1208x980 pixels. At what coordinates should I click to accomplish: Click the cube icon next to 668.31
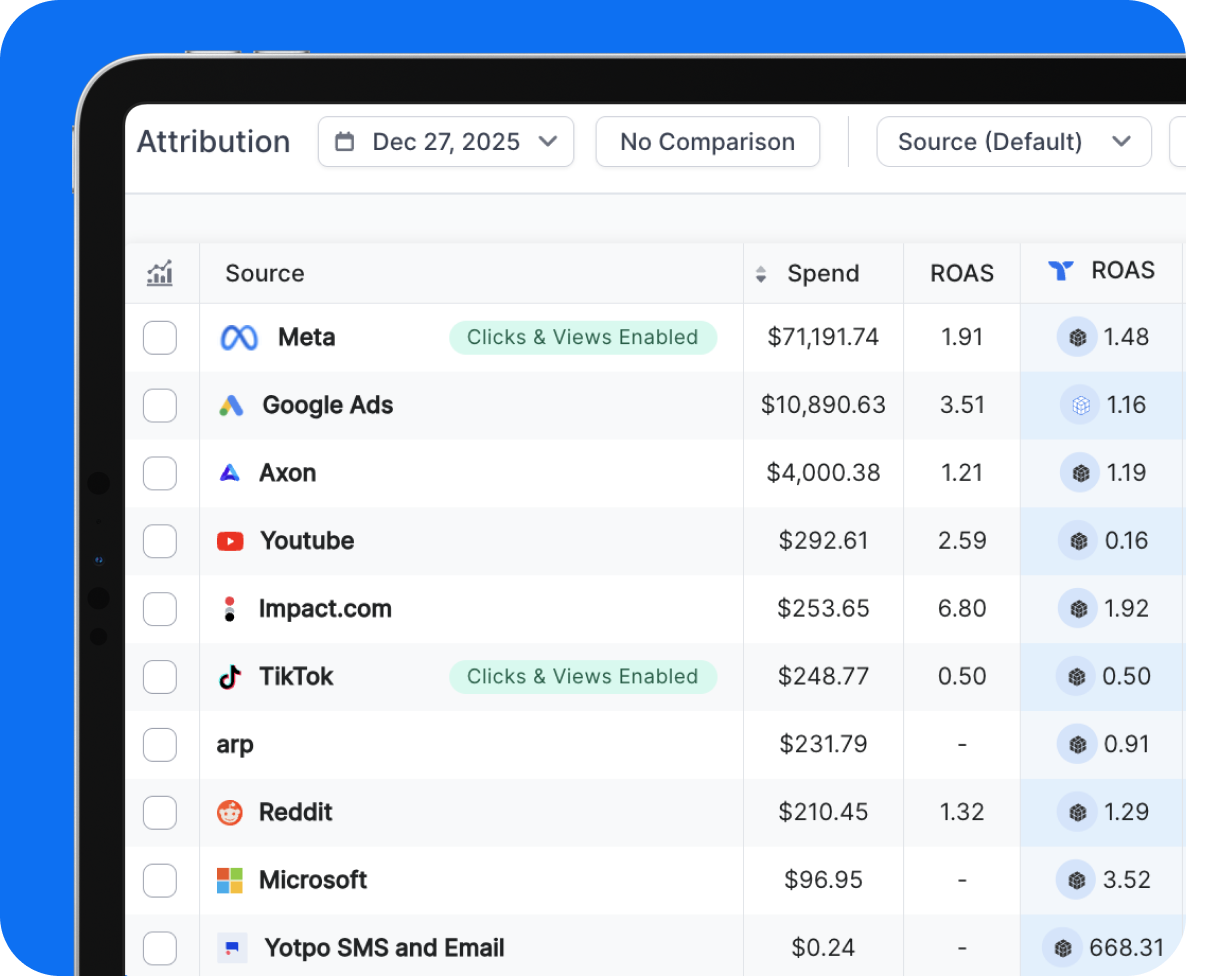tap(1062, 947)
